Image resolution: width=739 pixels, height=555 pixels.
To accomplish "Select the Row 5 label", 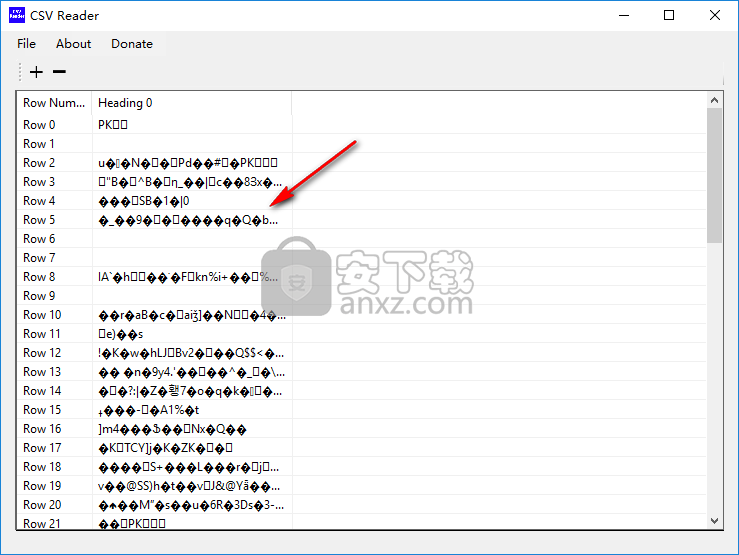I will [x=39, y=220].
